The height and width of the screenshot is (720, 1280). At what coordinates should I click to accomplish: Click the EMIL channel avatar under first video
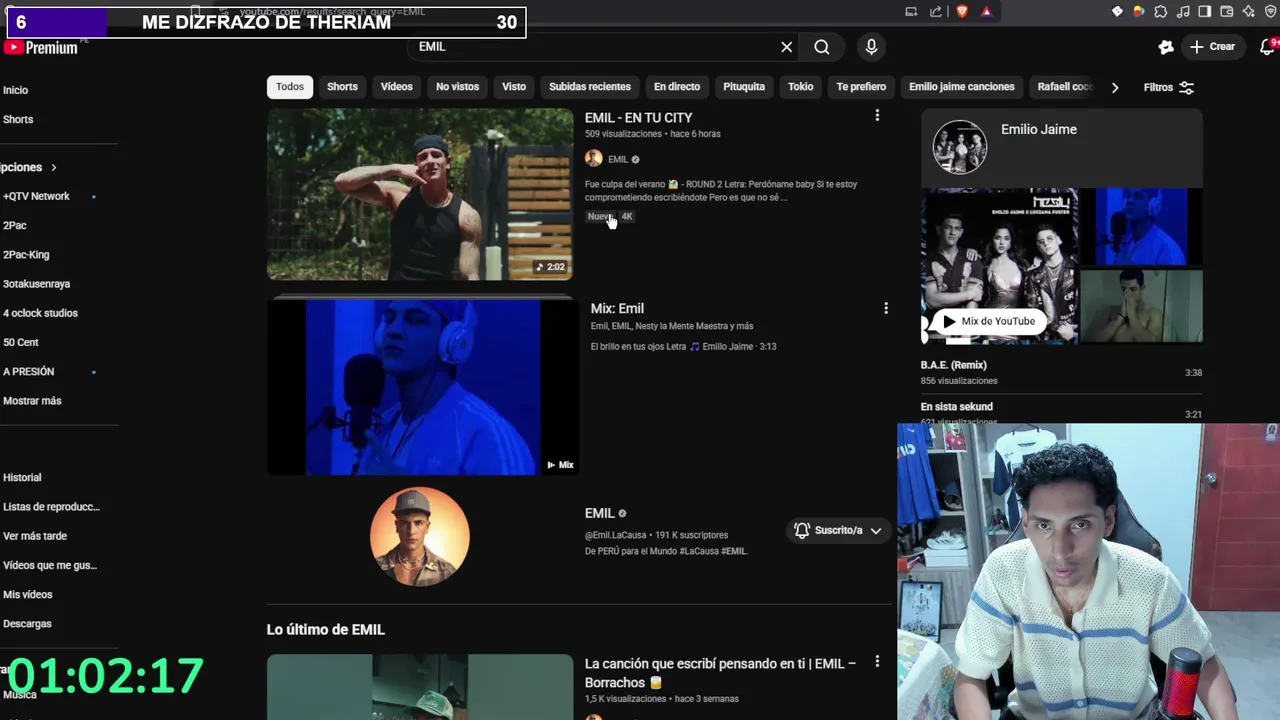click(x=594, y=158)
